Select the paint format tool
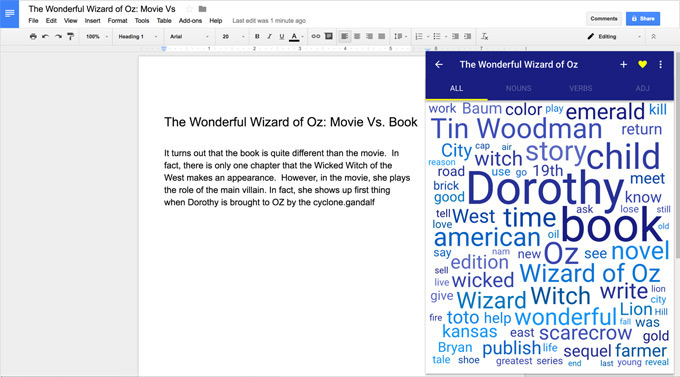The width and height of the screenshot is (680, 377). tap(70, 36)
